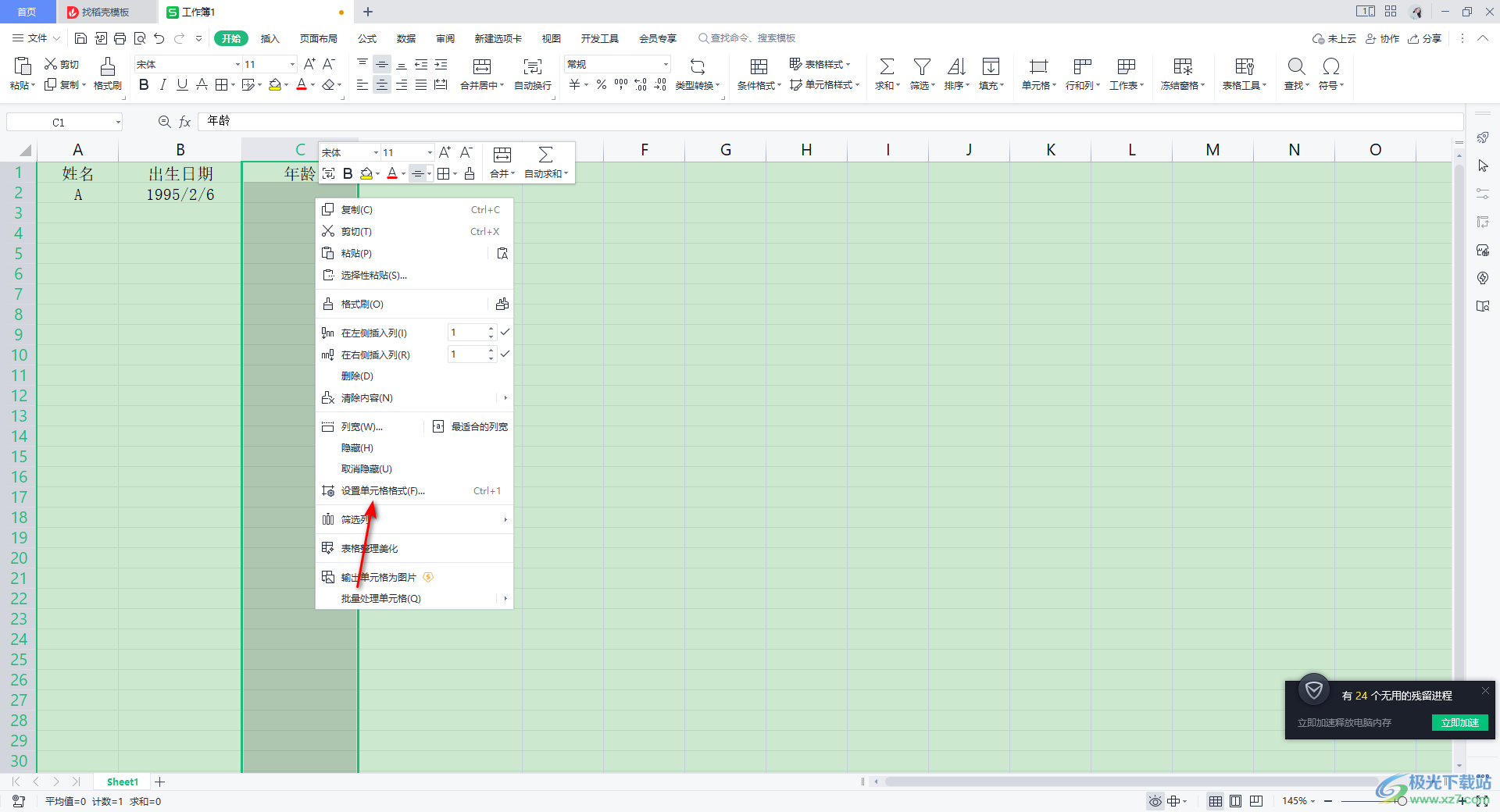Click the Print icon in quick access bar
This screenshot has height=812, width=1500.
(120, 38)
